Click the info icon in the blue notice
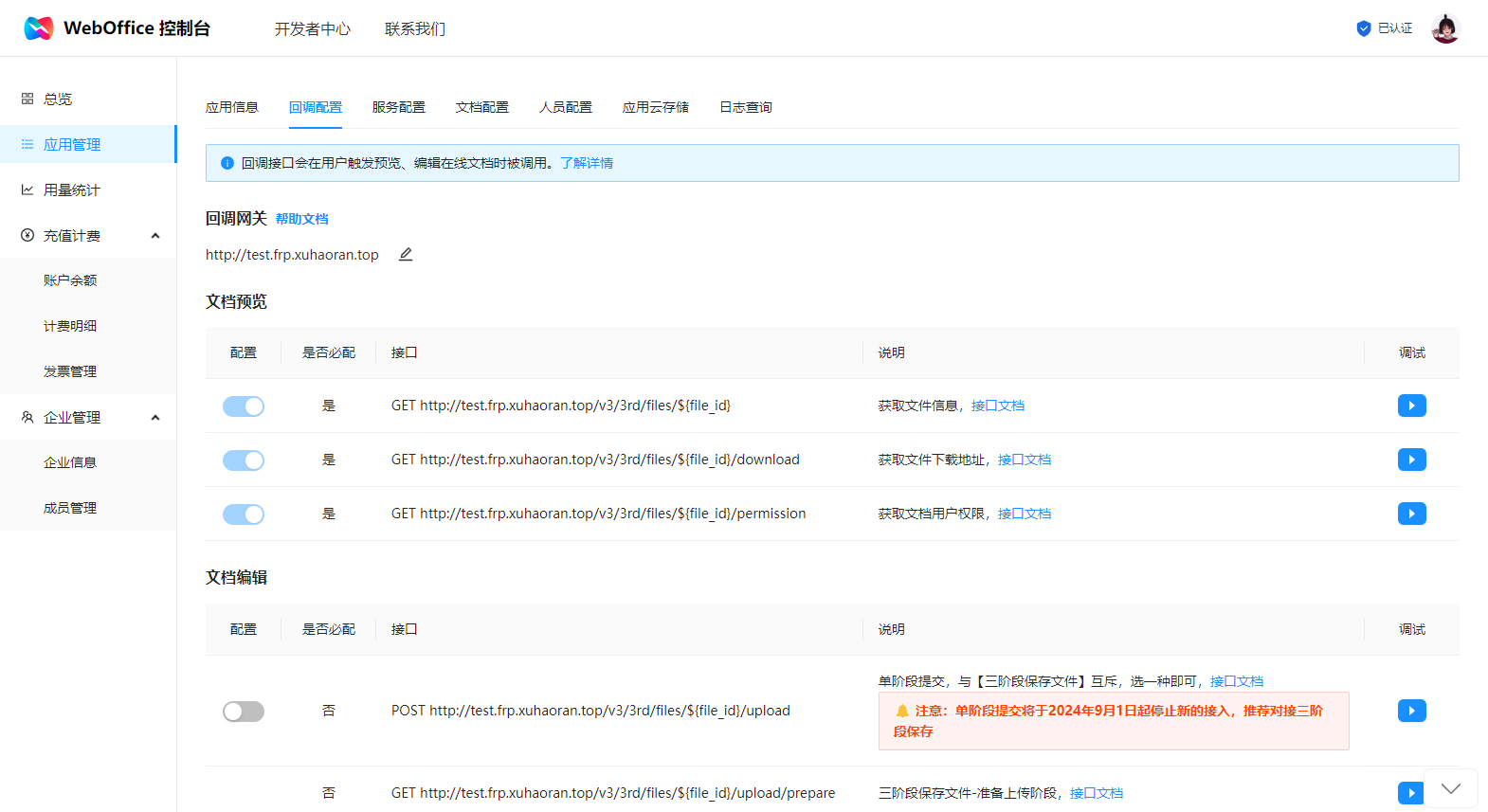This screenshot has height=812, width=1488. (227, 163)
